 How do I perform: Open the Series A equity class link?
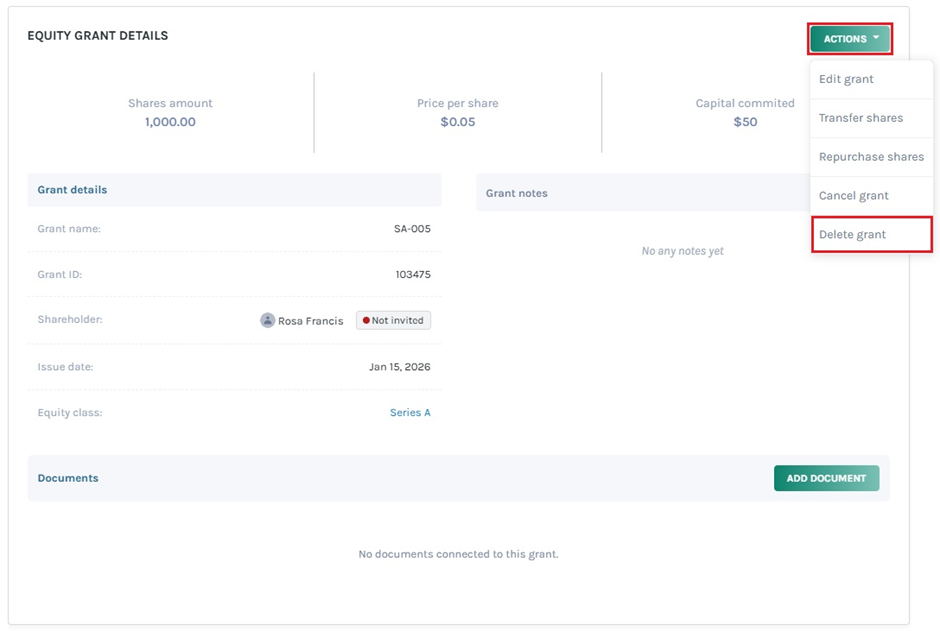click(410, 412)
